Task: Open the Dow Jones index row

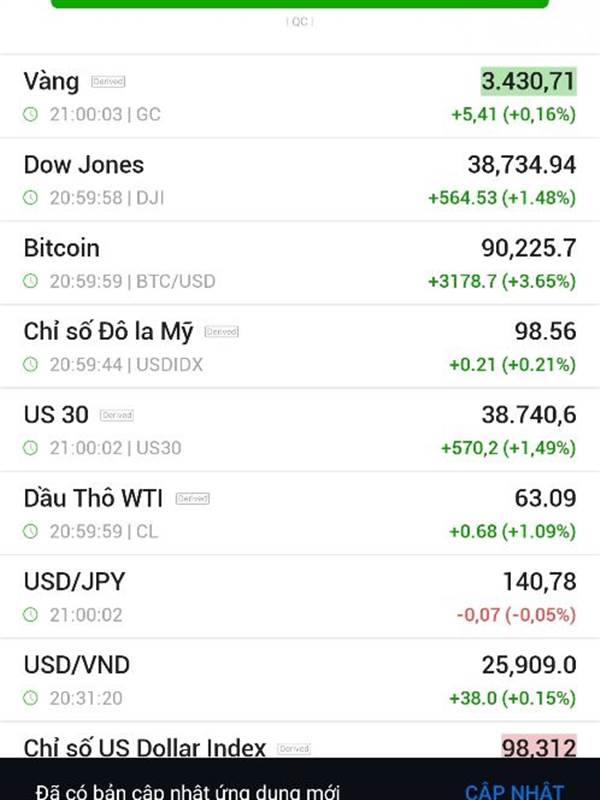Action: tap(300, 180)
